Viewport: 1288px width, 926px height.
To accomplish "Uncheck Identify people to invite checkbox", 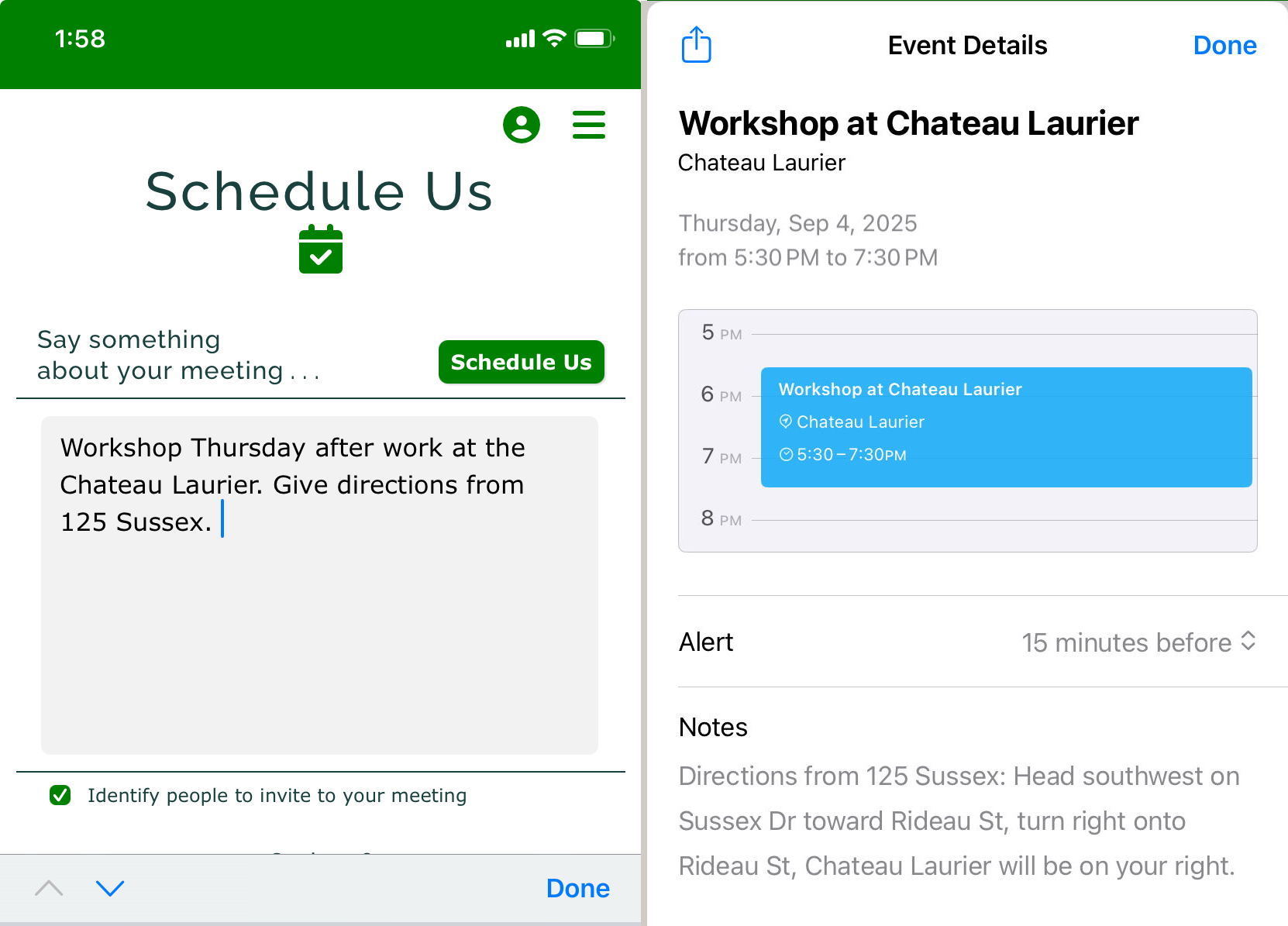I will pos(60,795).
